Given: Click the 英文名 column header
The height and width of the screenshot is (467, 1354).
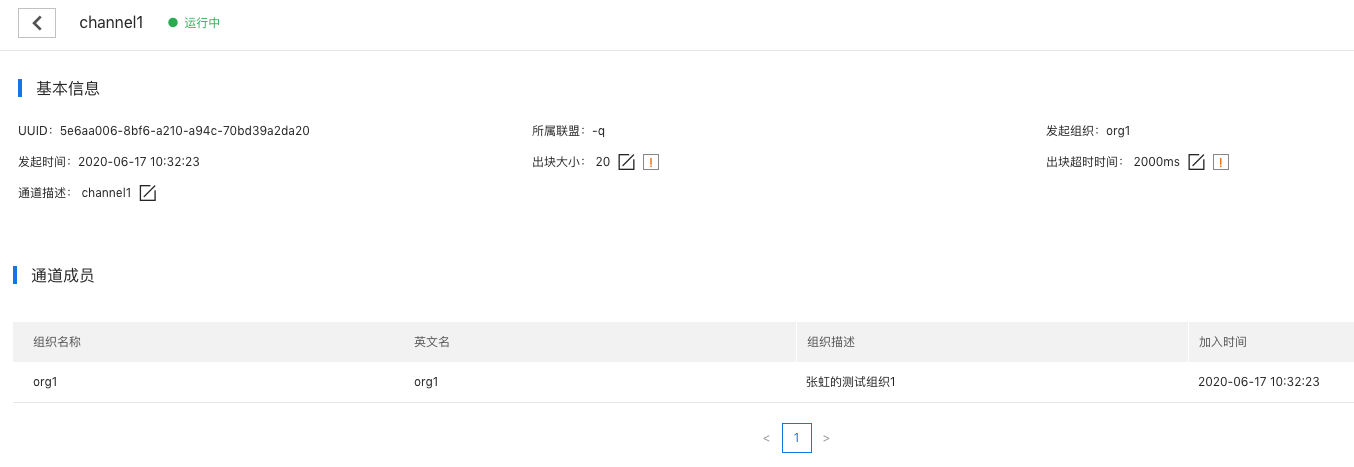Looking at the screenshot, I should [x=432, y=342].
